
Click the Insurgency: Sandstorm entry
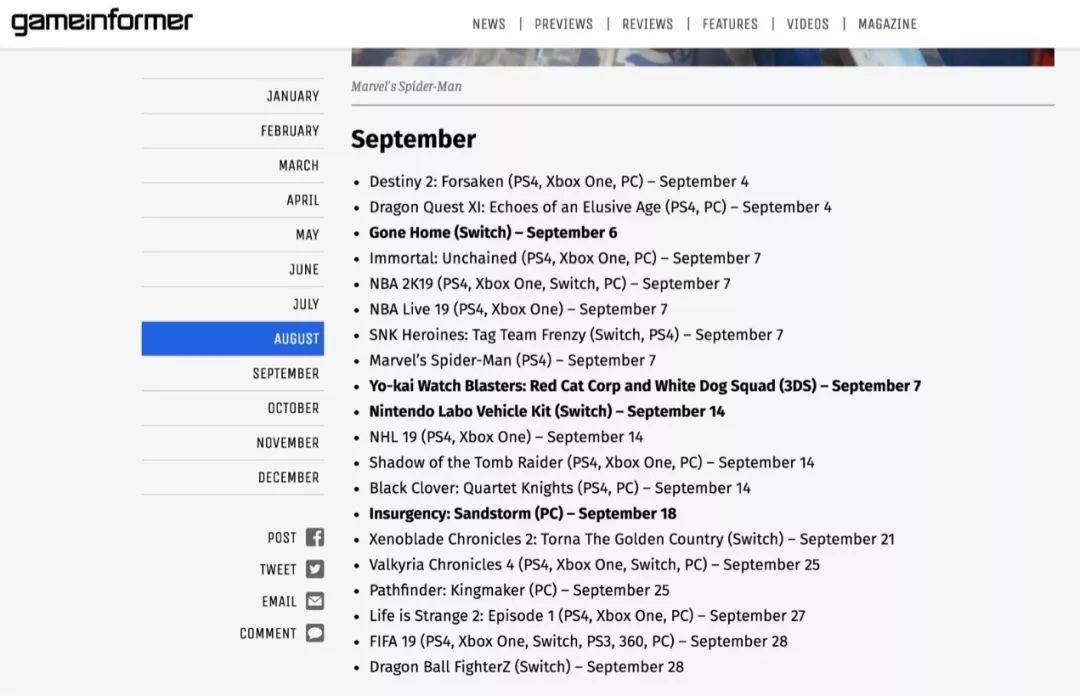click(x=523, y=513)
